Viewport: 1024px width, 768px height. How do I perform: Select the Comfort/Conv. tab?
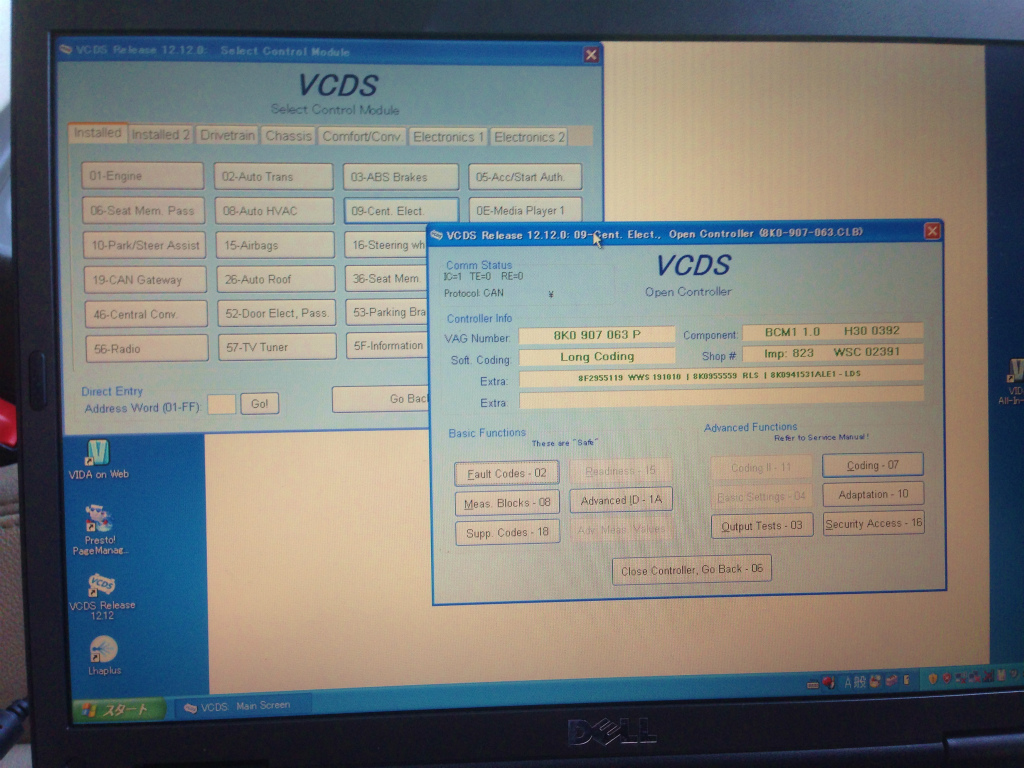point(362,136)
